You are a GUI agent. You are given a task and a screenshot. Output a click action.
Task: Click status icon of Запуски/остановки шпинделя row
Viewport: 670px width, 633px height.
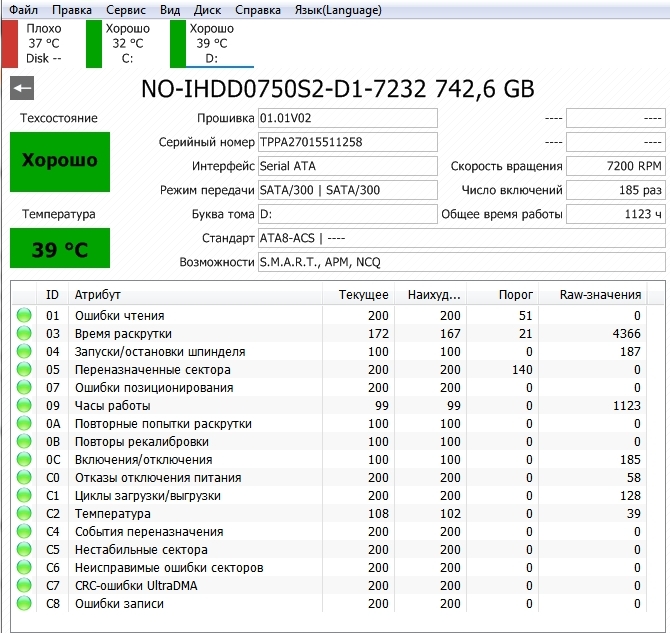coord(24,351)
